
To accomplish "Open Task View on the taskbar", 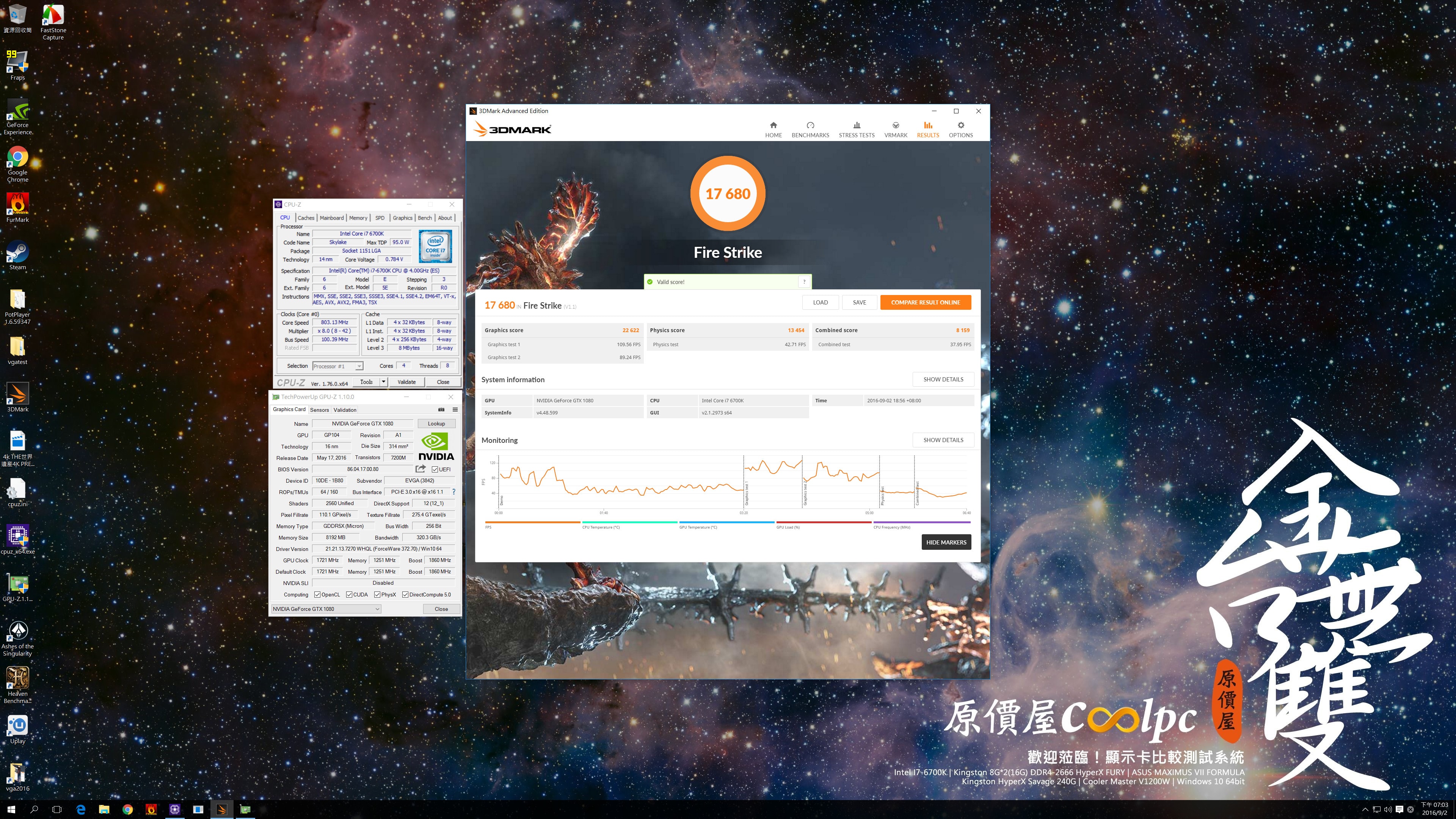I will (x=56, y=810).
